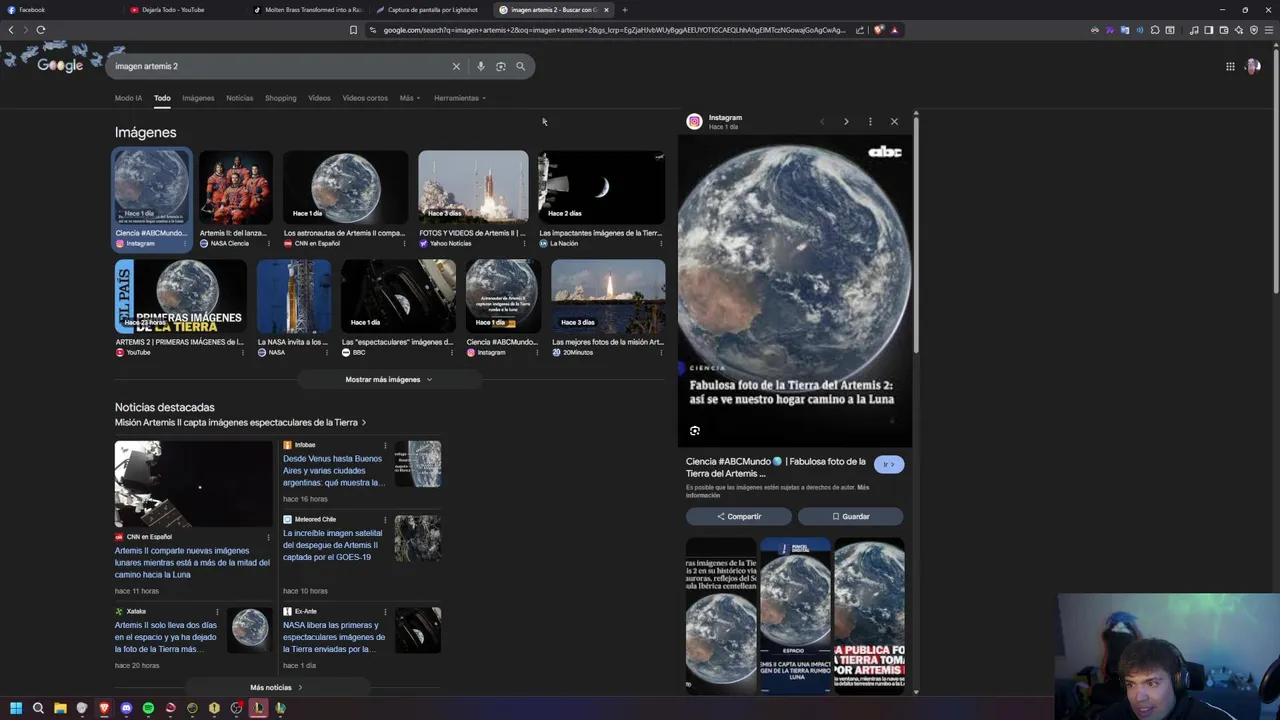This screenshot has height=720, width=1280.
Task: Click the Brave Shields lion icon
Action: coord(879,30)
